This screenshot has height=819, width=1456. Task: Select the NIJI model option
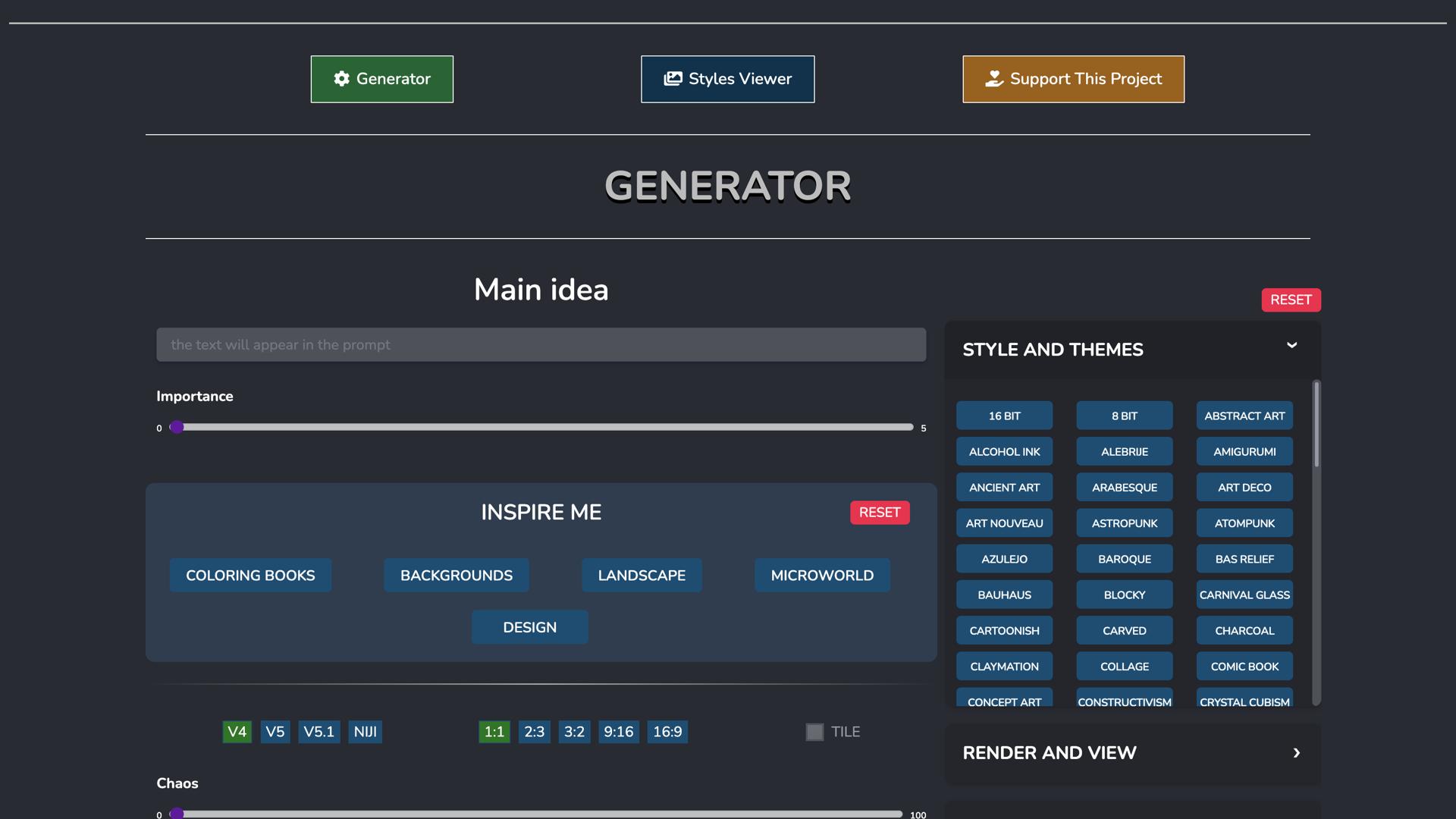[365, 732]
